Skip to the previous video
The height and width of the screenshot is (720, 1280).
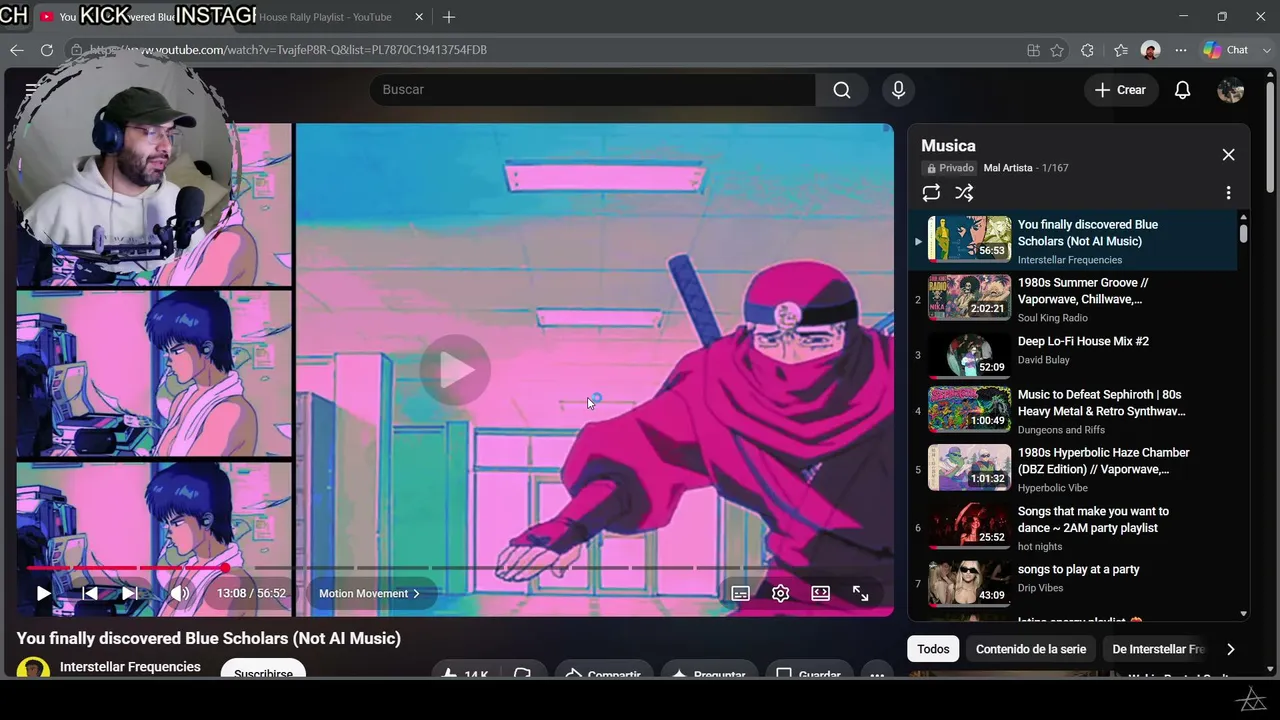tap(90, 593)
